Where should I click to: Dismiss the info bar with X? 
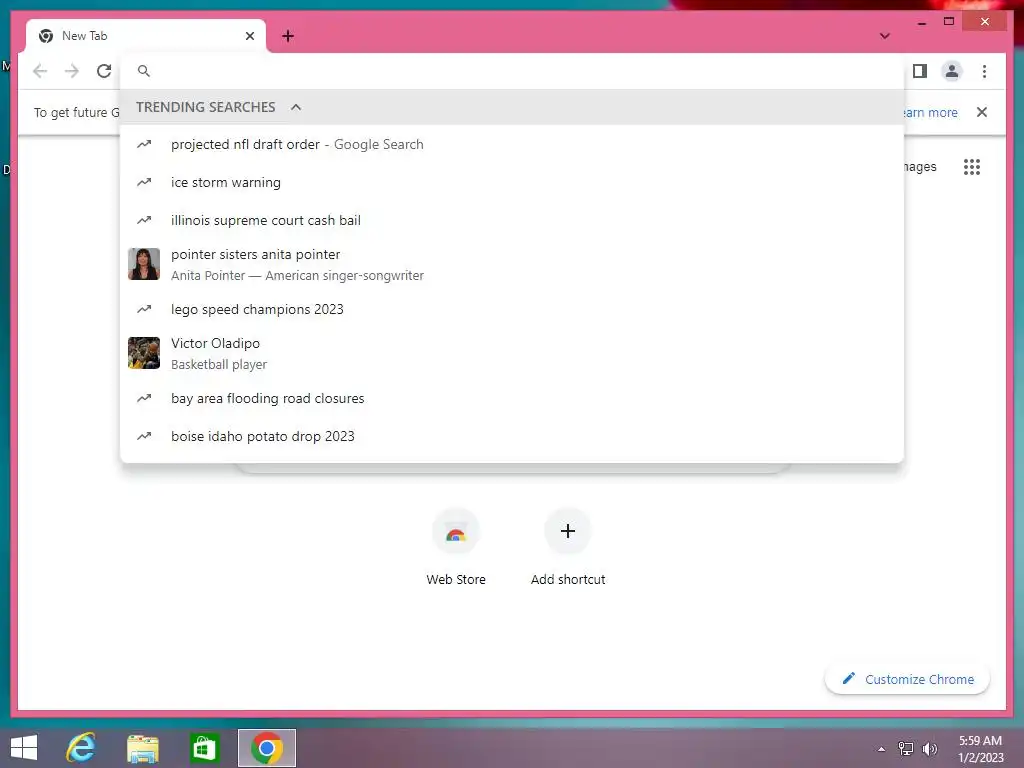[x=982, y=112]
